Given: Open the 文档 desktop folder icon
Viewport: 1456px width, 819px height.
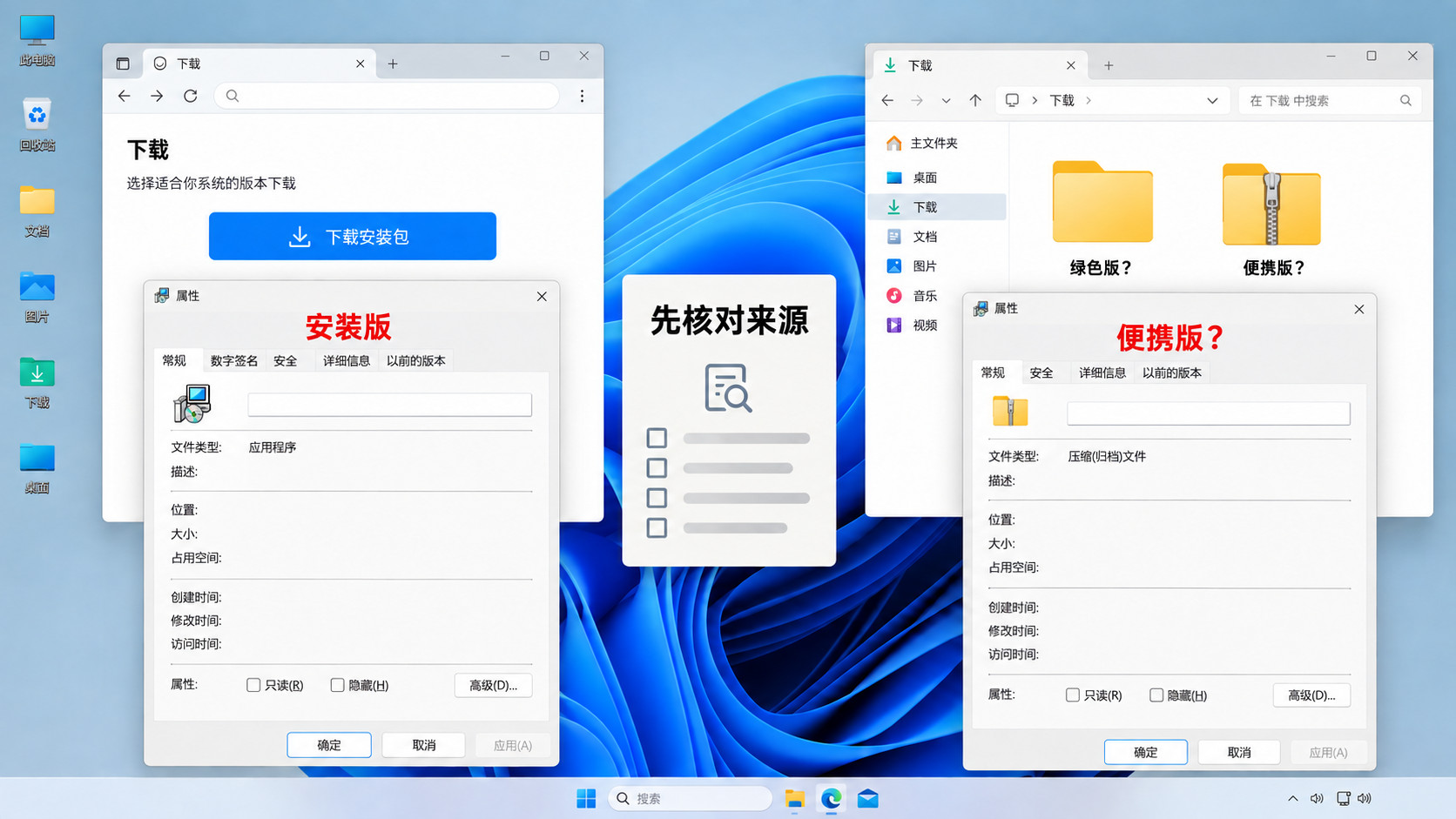Looking at the screenshot, I should [x=37, y=210].
